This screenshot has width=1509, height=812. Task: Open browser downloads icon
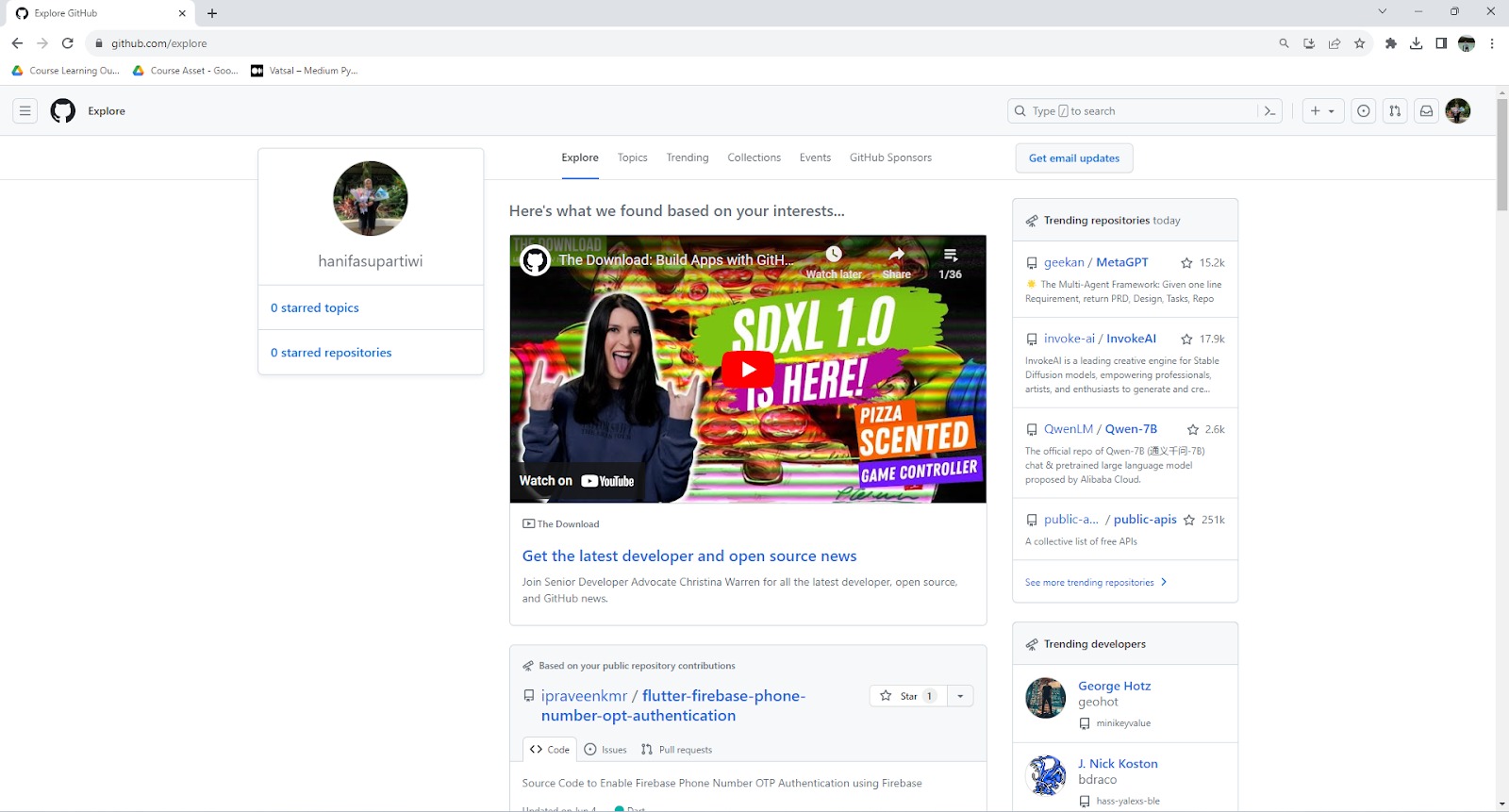pyautogui.click(x=1416, y=43)
